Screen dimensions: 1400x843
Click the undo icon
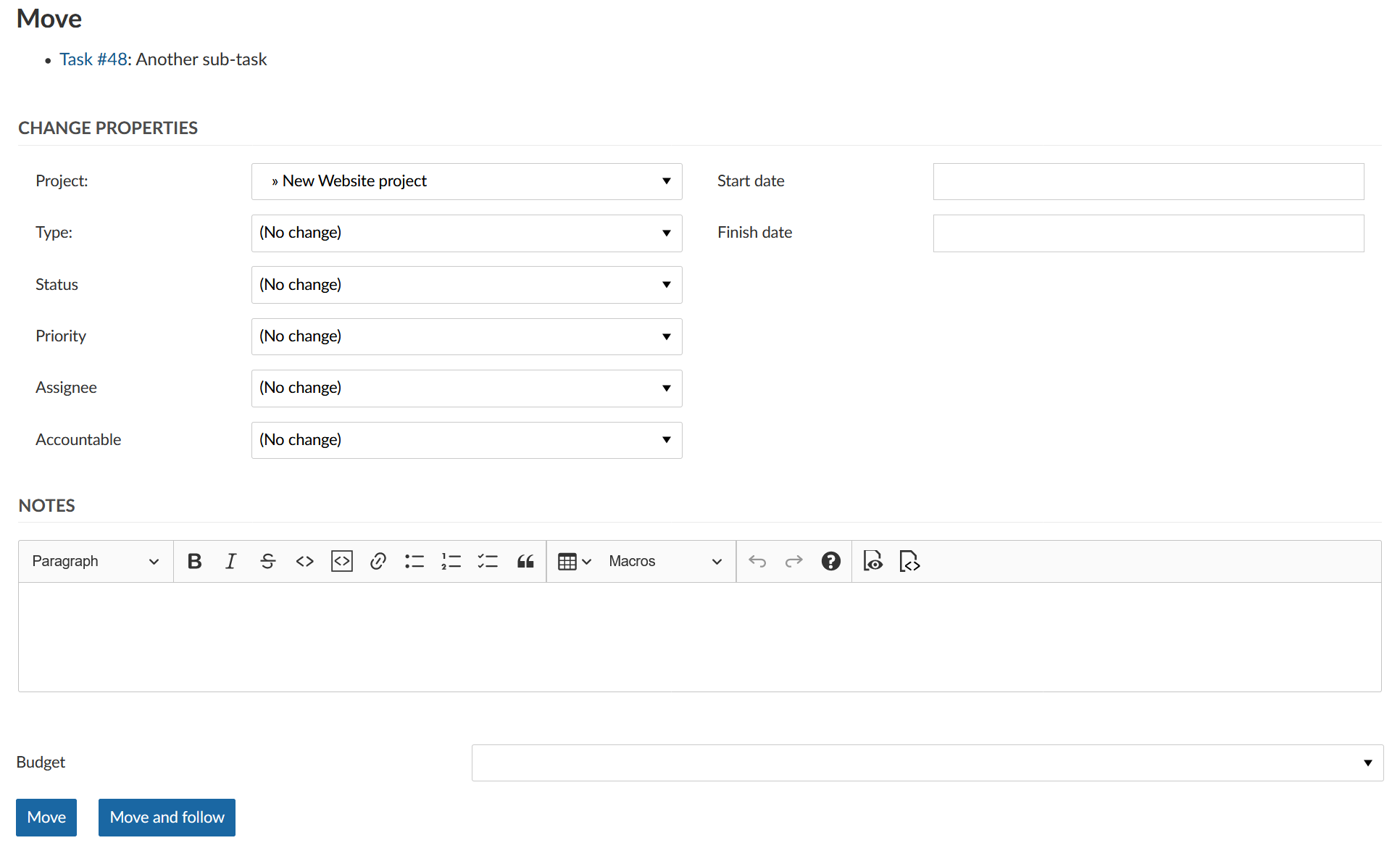758,560
